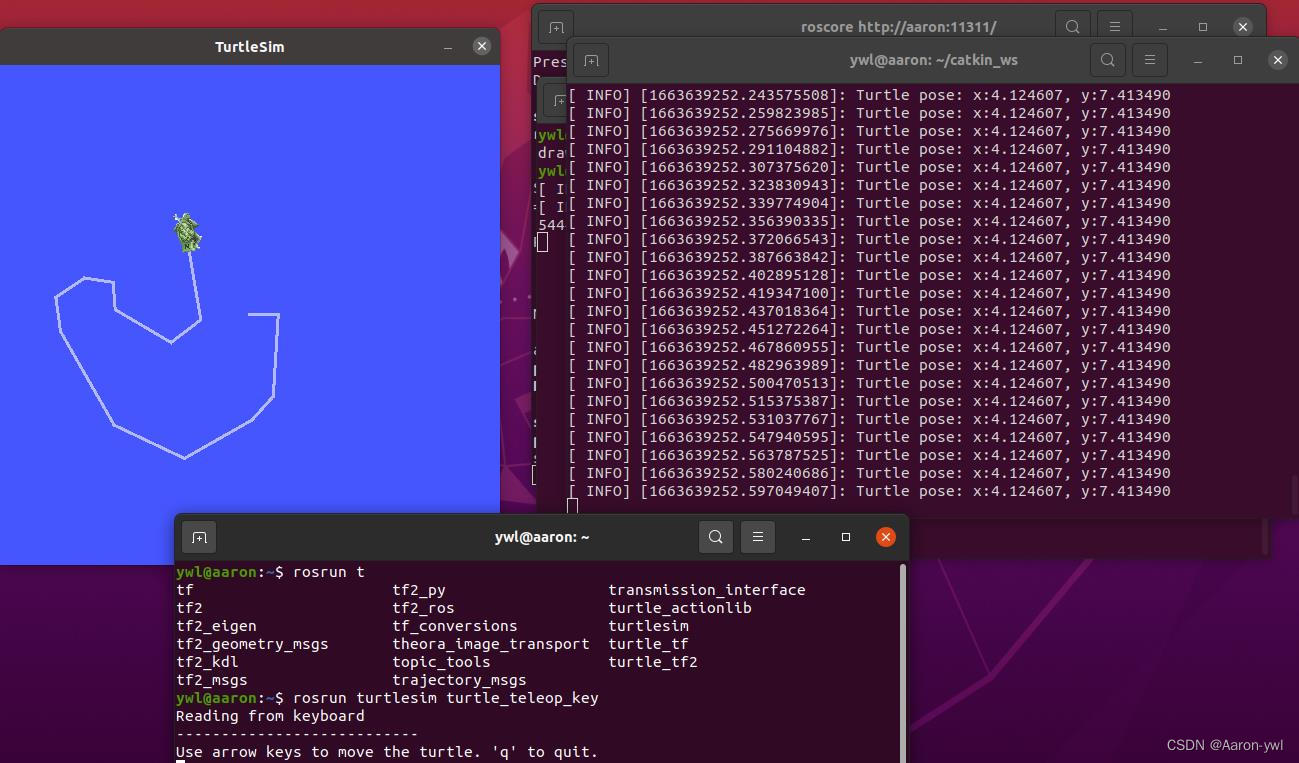Maximize the catkin_ws terminal window
1299x763 pixels.
1238,60
